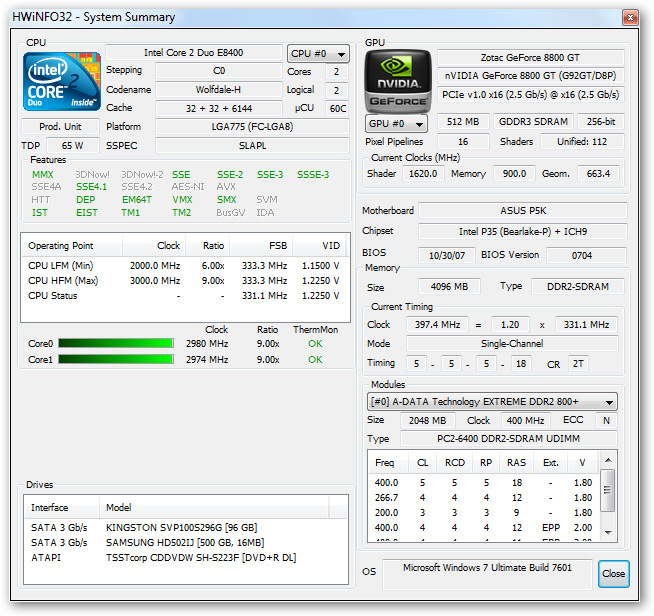Select the 200.0 frequency row in timings
The width and height of the screenshot is (654, 616).
(x=484, y=513)
